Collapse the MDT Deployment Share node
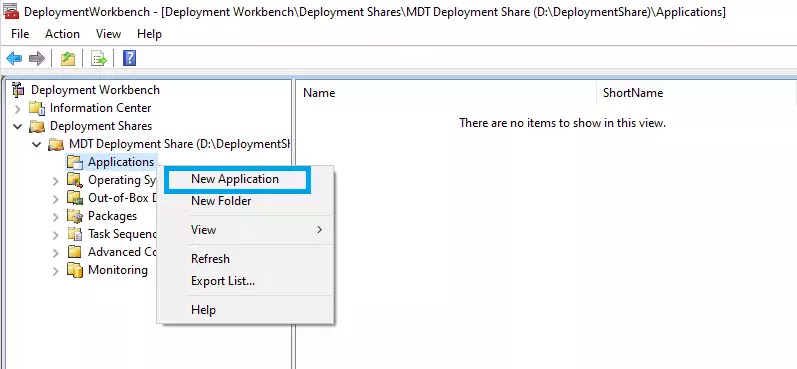This screenshot has width=797, height=369. [36, 144]
